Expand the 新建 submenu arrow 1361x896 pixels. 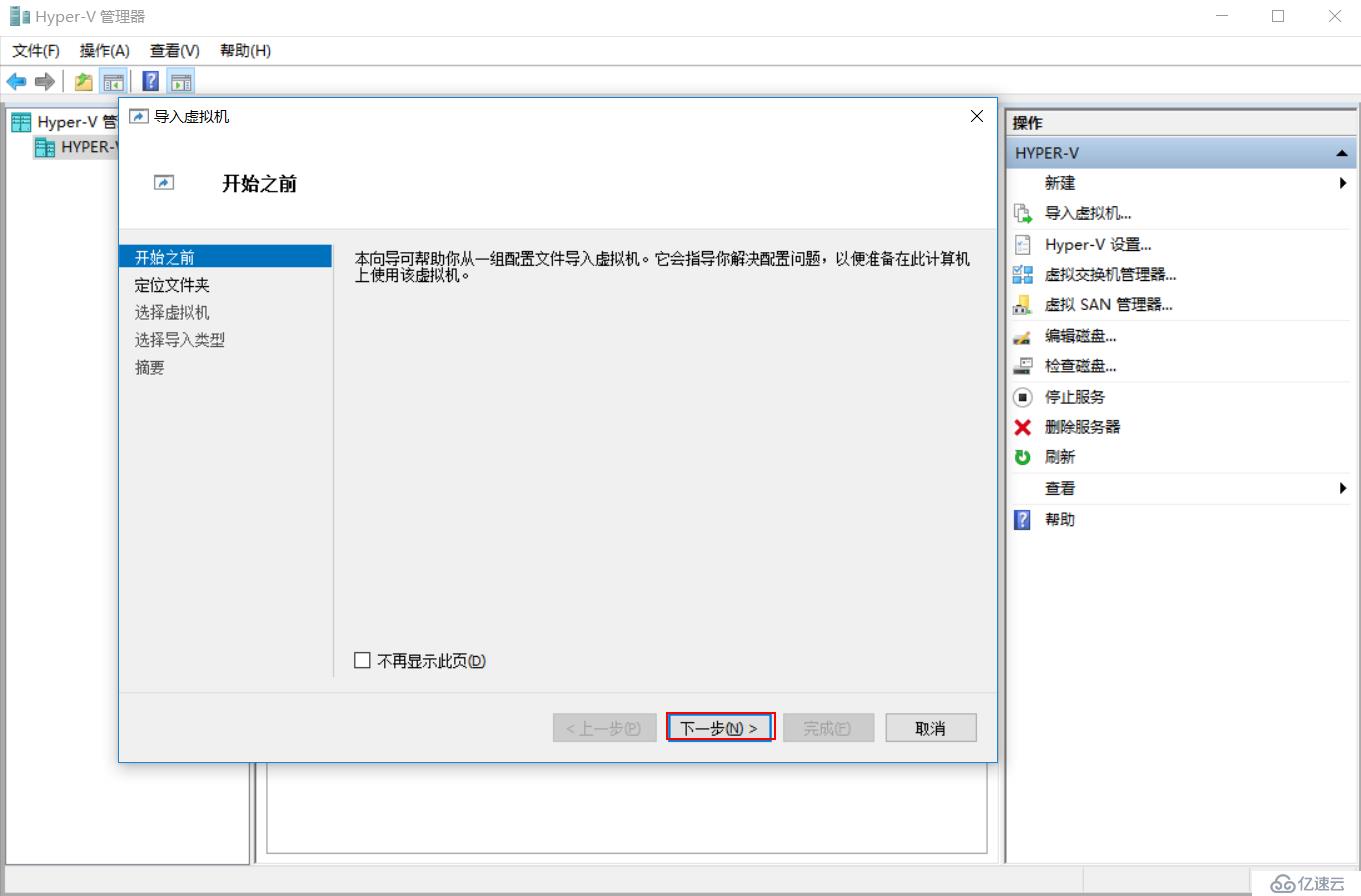pyautogui.click(x=1343, y=183)
